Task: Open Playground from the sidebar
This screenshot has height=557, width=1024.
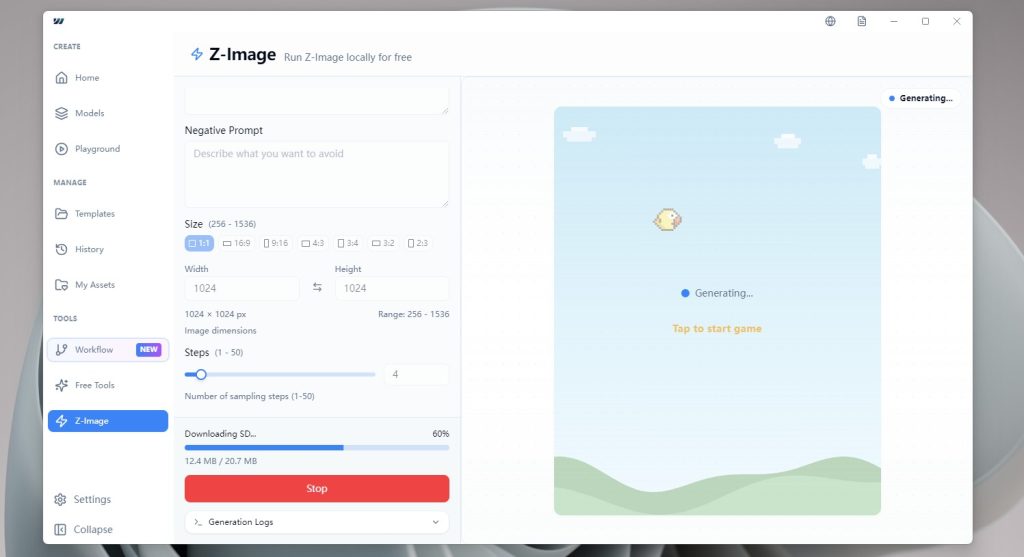Action: [x=97, y=149]
